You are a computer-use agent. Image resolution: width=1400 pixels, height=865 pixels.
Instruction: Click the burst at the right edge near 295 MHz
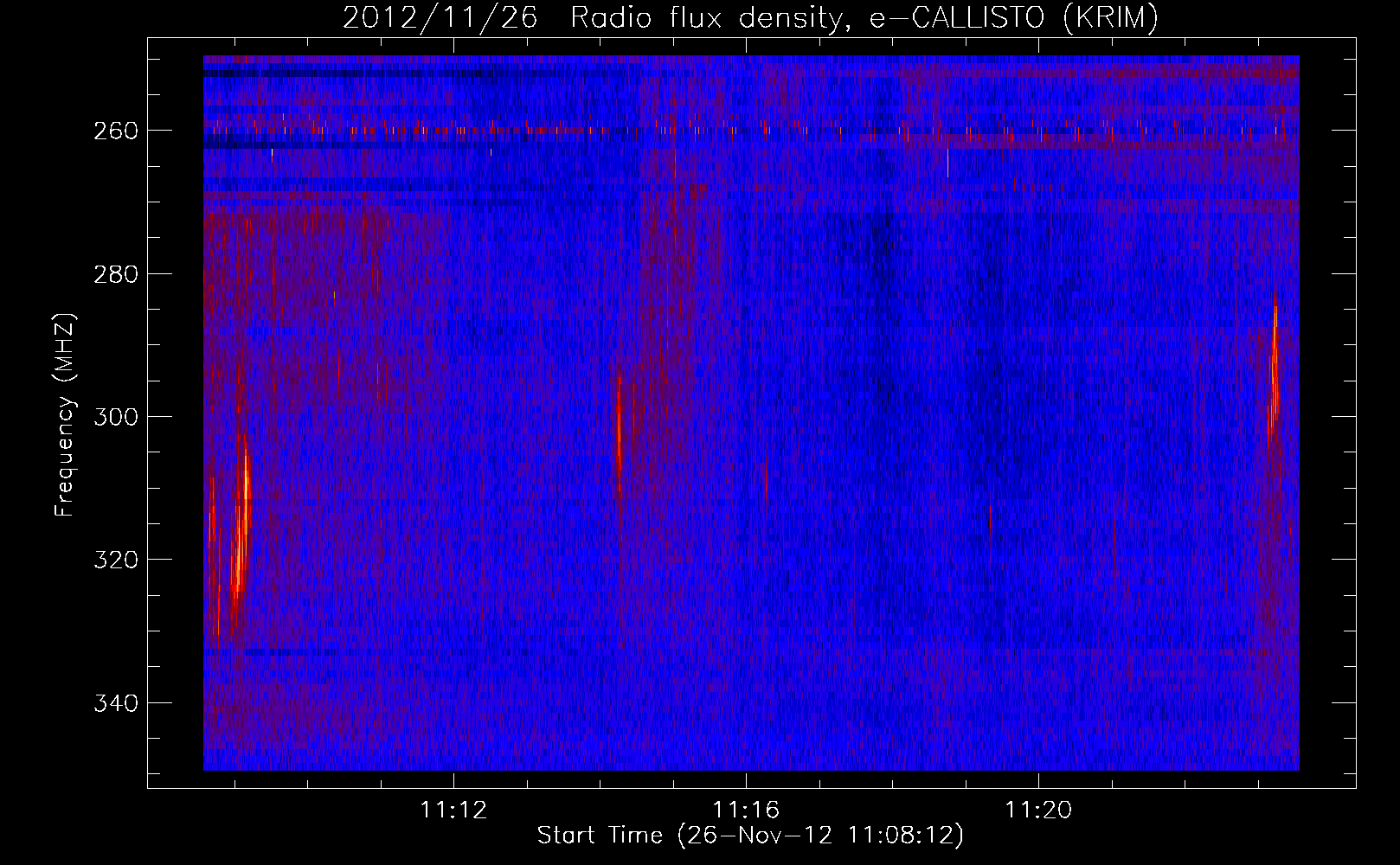1274,372
